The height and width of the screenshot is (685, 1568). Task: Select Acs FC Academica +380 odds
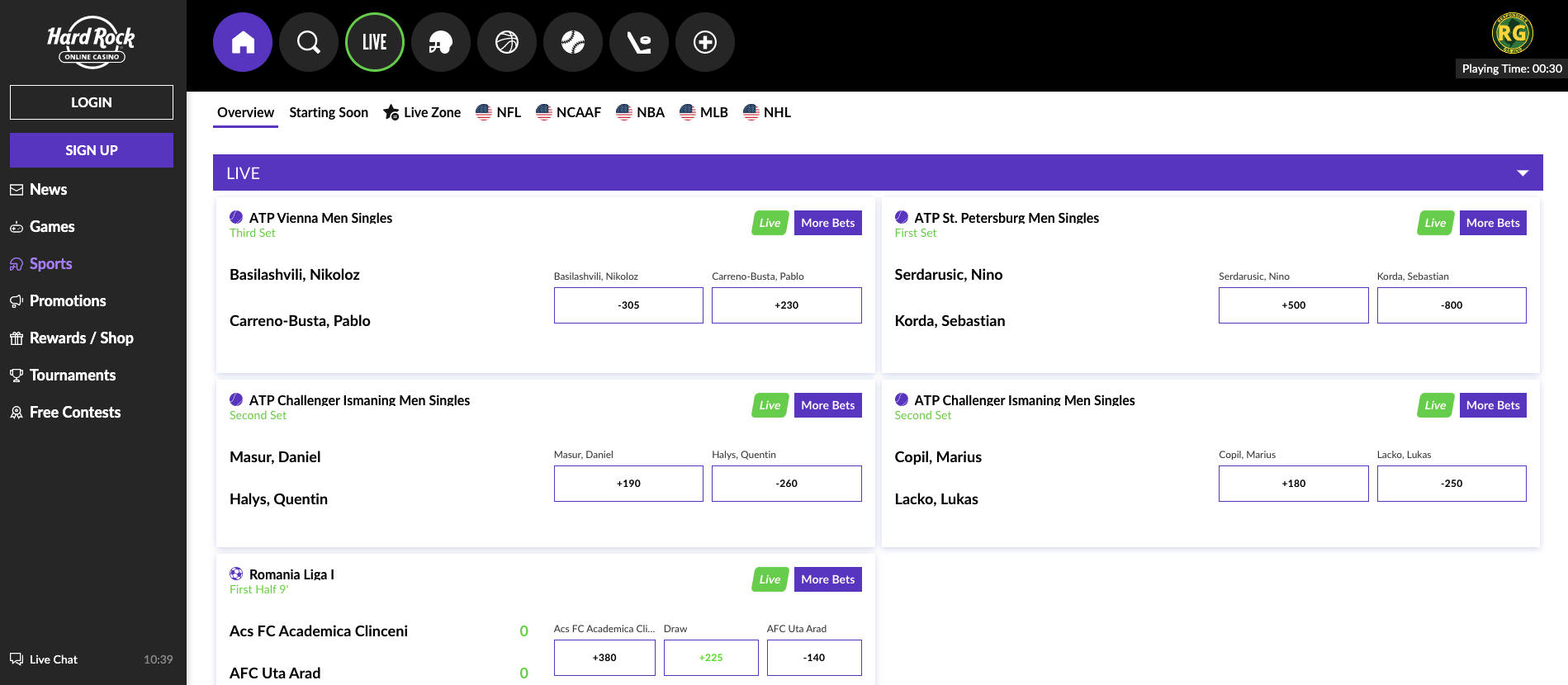(x=604, y=658)
